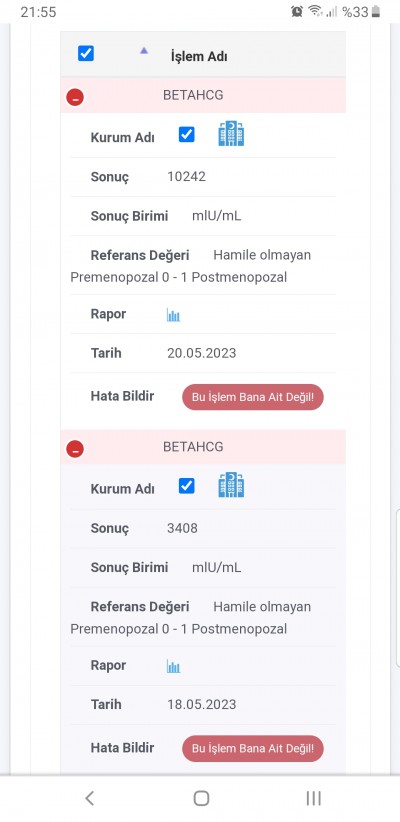Collapse second BETAHCG row with red minus
400x822 pixels.
coord(75,449)
